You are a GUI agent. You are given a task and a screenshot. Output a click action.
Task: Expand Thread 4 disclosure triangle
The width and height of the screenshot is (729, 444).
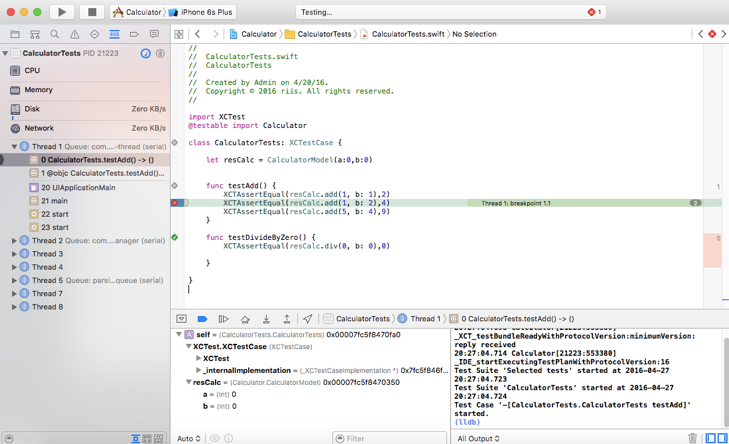(14, 267)
